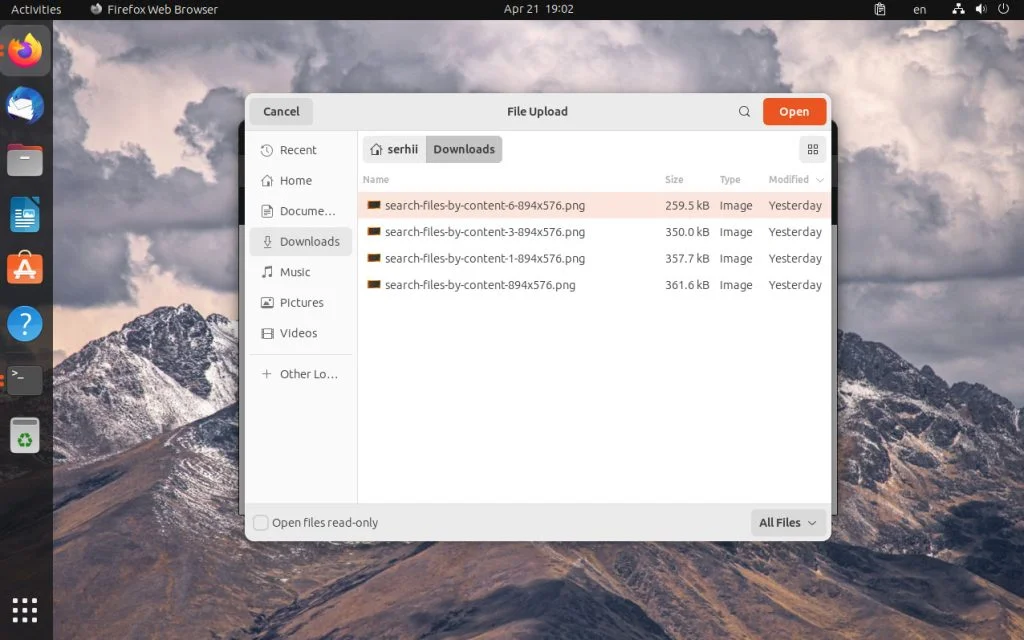This screenshot has height=640, width=1024.
Task: Open Ubuntu Software from the dock
Action: click(x=25, y=268)
